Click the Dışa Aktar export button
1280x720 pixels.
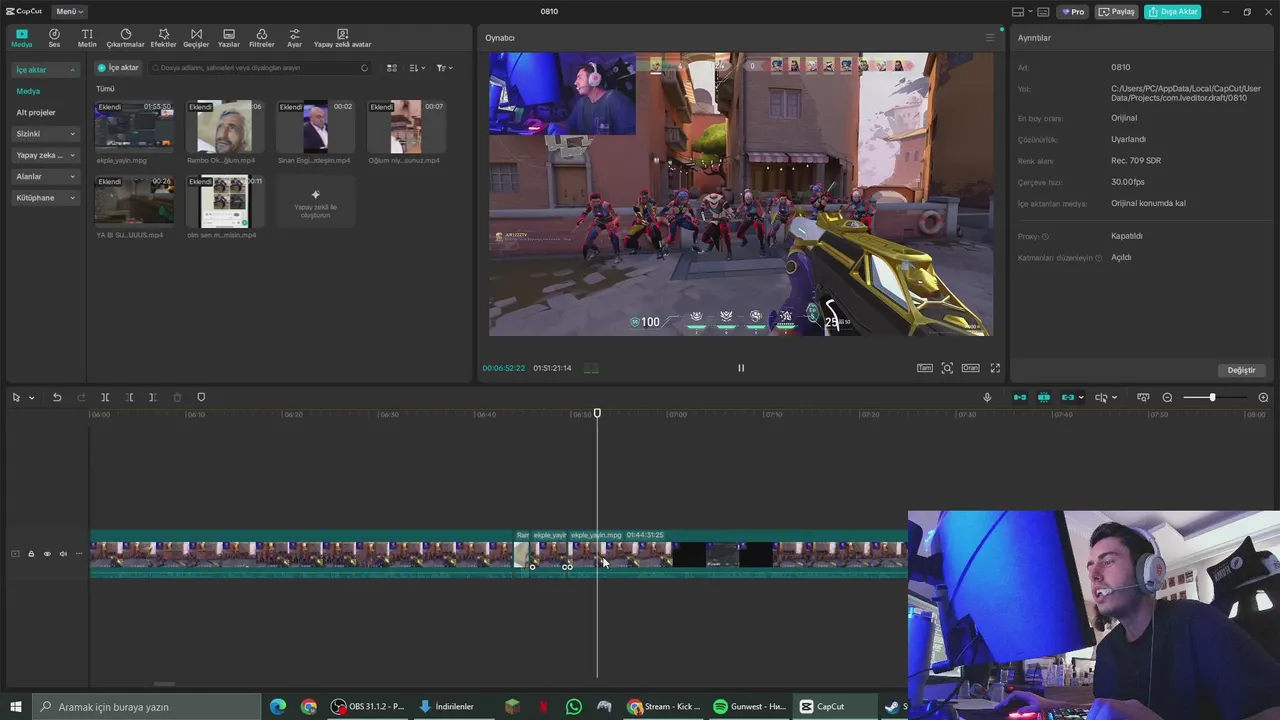click(x=1172, y=12)
